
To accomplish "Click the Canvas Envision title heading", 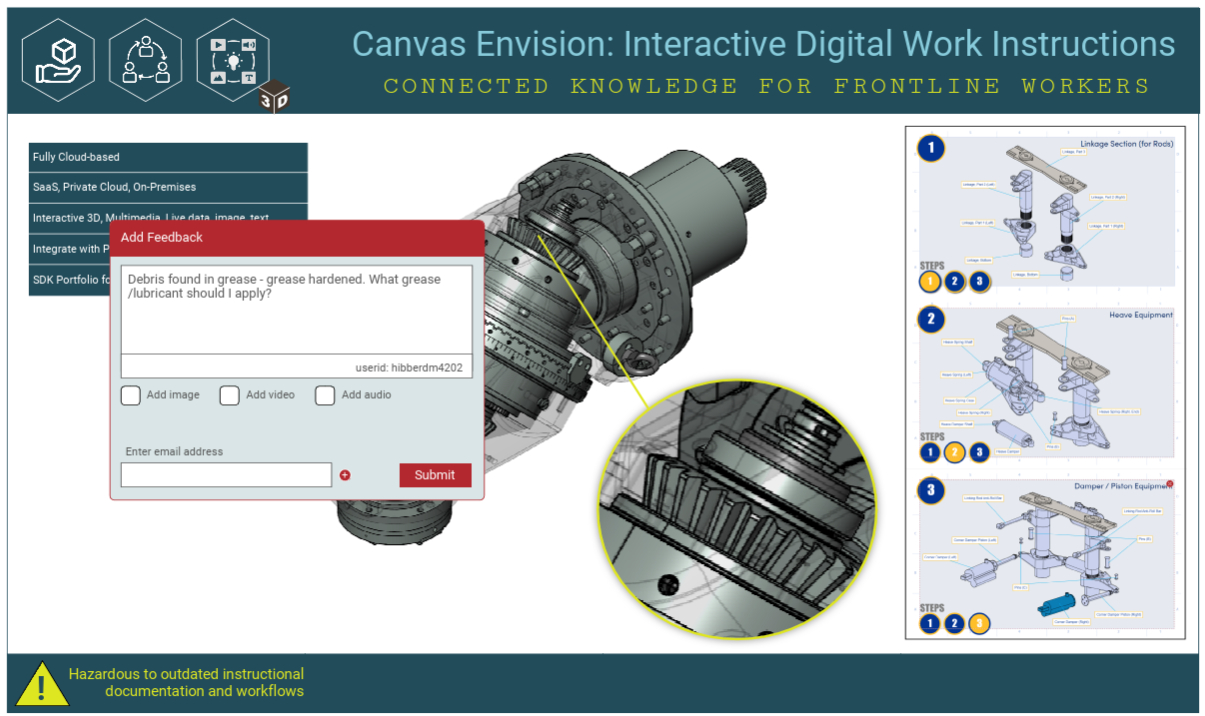I will [x=764, y=44].
